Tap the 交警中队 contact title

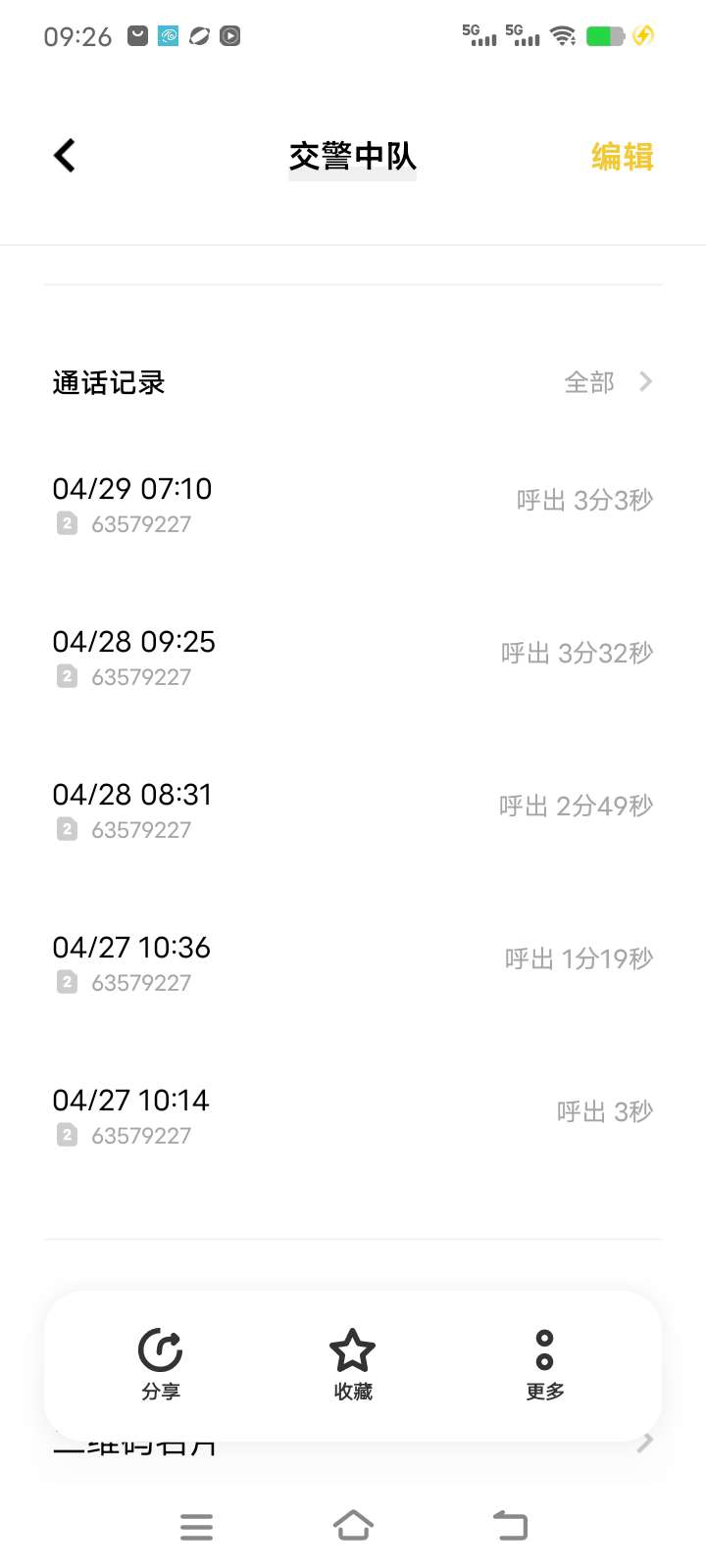coord(352,156)
